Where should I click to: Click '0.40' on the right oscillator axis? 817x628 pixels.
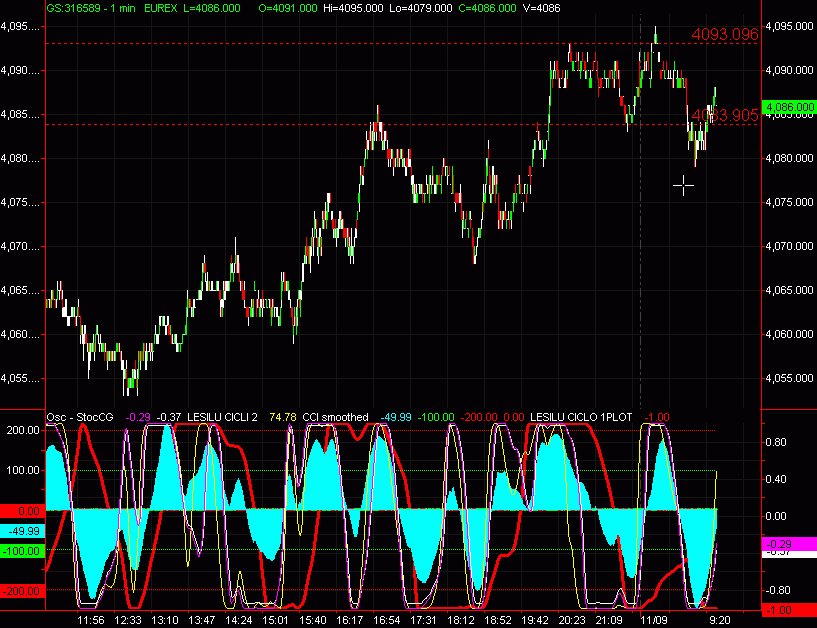pos(776,479)
